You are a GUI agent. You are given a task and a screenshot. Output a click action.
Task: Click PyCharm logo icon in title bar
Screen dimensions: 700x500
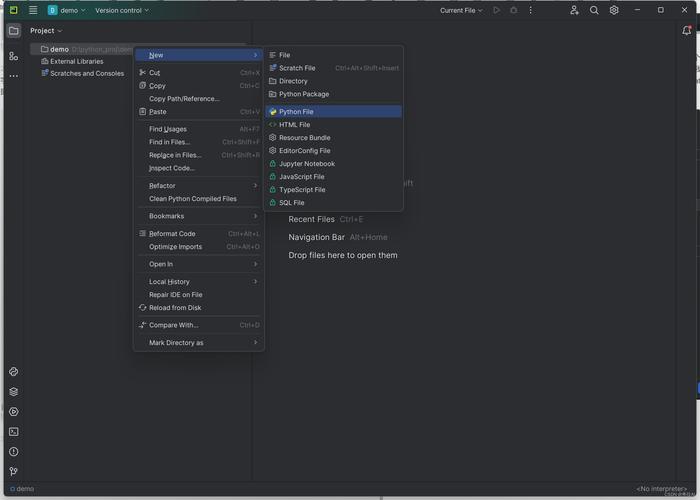click(14, 10)
